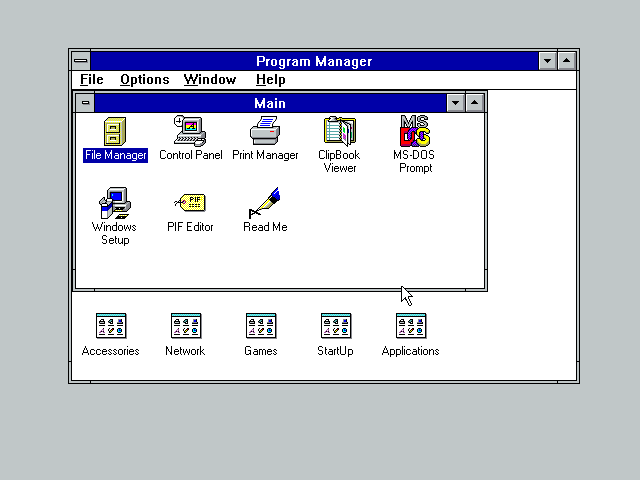Click the Main window title bar
The width and height of the screenshot is (640, 480).
point(270,103)
